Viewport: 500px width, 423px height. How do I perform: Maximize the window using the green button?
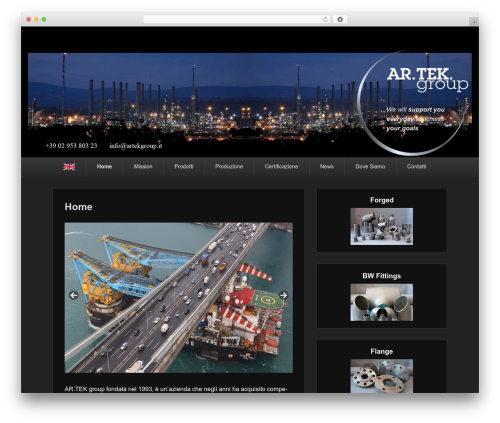(x=44, y=19)
